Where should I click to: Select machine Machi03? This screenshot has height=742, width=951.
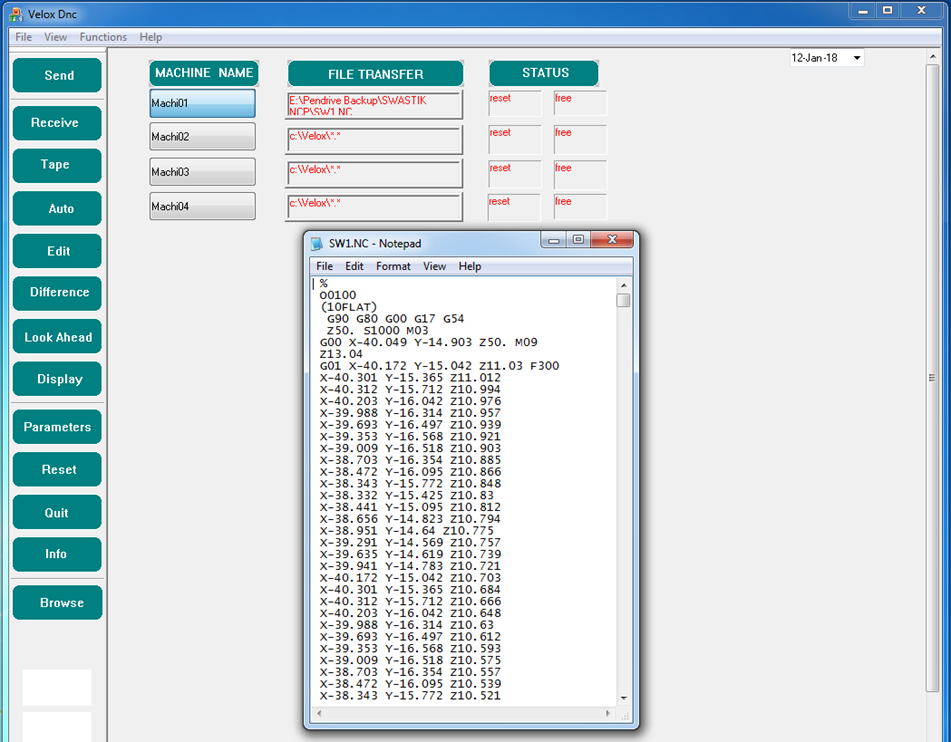(202, 172)
